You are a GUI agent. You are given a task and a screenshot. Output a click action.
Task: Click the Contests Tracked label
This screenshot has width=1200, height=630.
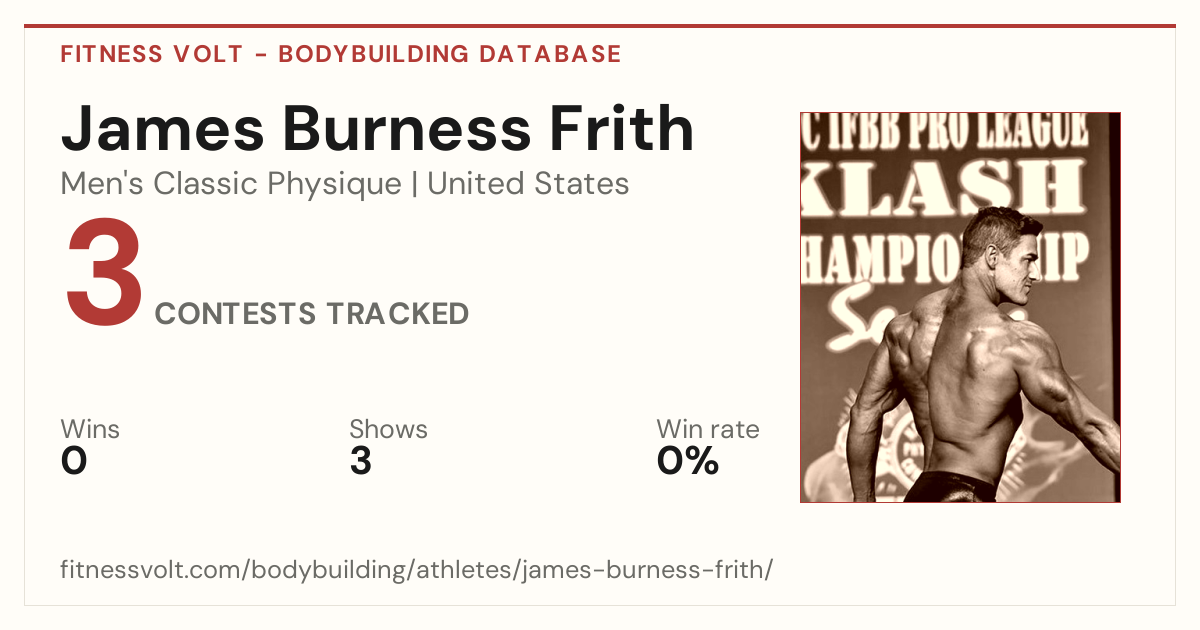[x=312, y=314]
